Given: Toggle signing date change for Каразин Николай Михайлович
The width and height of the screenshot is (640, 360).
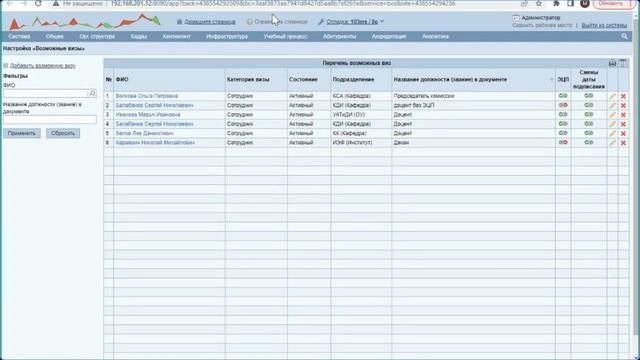Looking at the screenshot, I should pyautogui.click(x=589, y=142).
